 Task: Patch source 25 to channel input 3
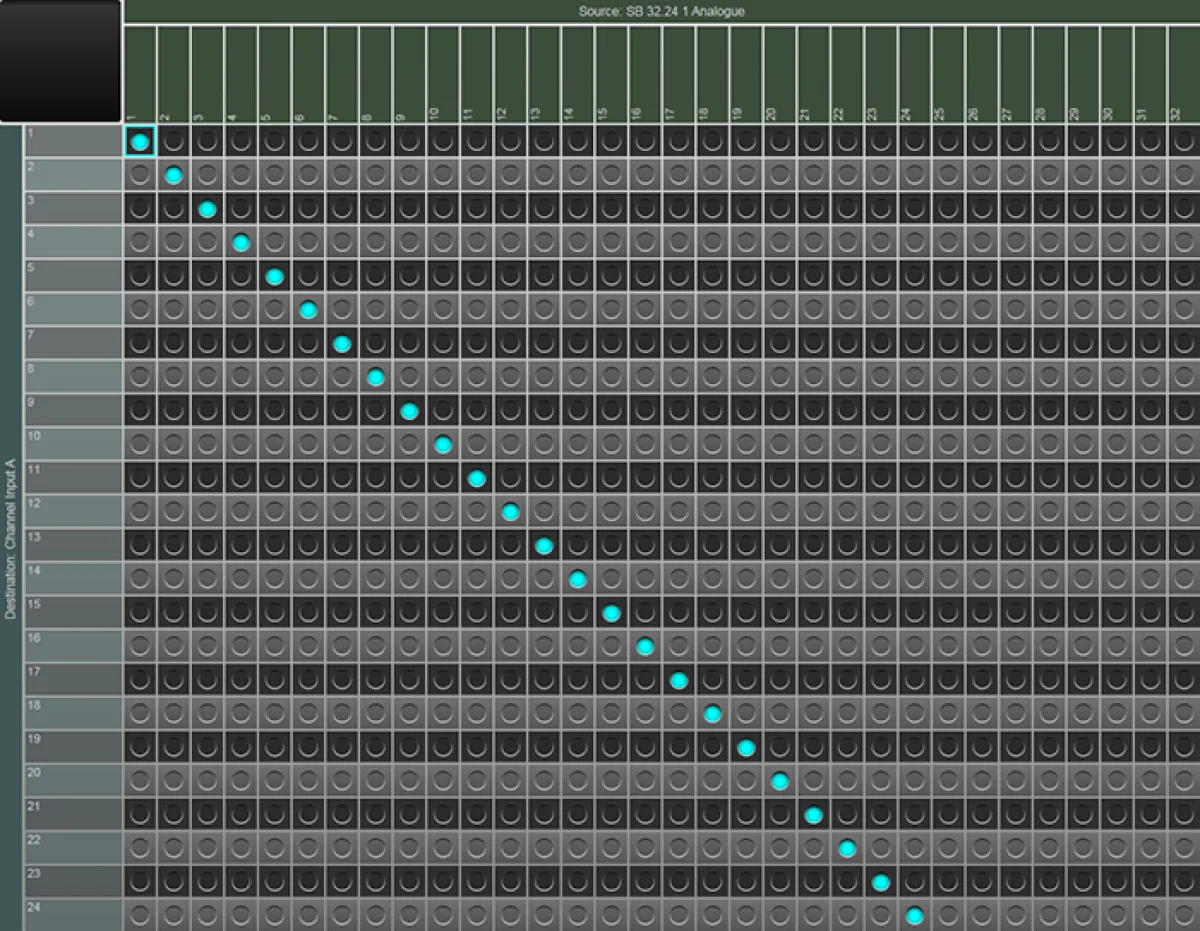pos(948,210)
